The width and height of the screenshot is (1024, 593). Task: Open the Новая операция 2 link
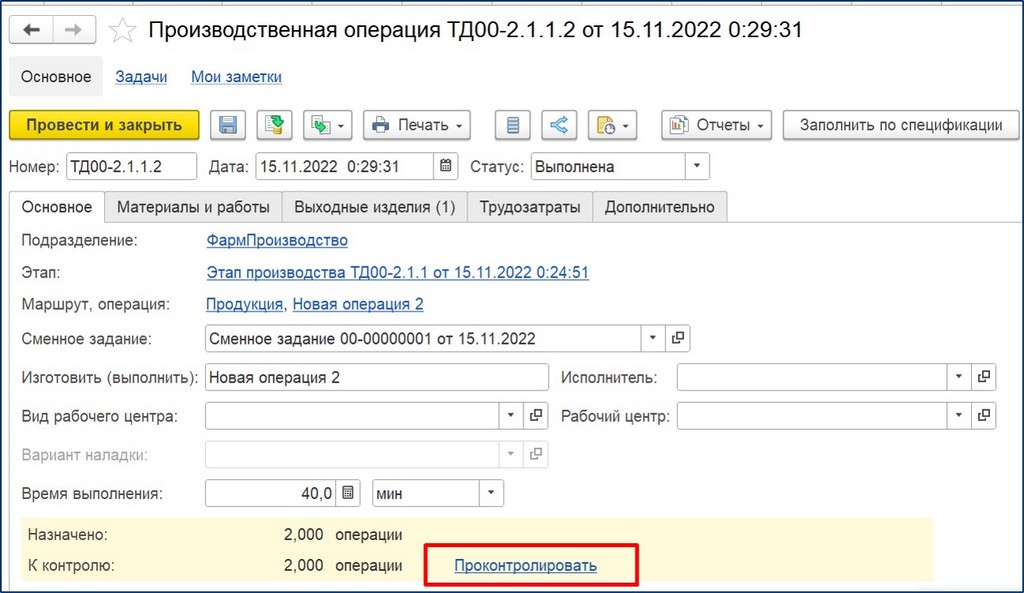pyautogui.click(x=358, y=304)
